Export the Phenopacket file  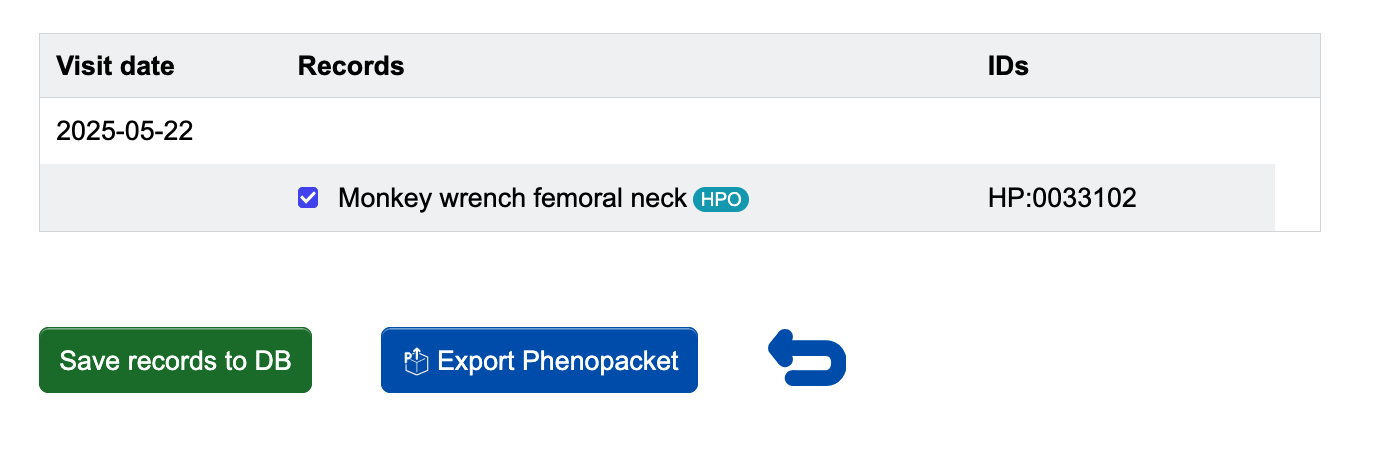(x=539, y=360)
